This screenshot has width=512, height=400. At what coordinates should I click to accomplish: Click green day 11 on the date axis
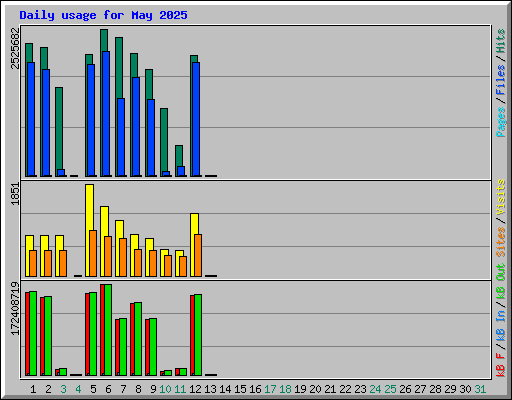pyautogui.click(x=180, y=389)
